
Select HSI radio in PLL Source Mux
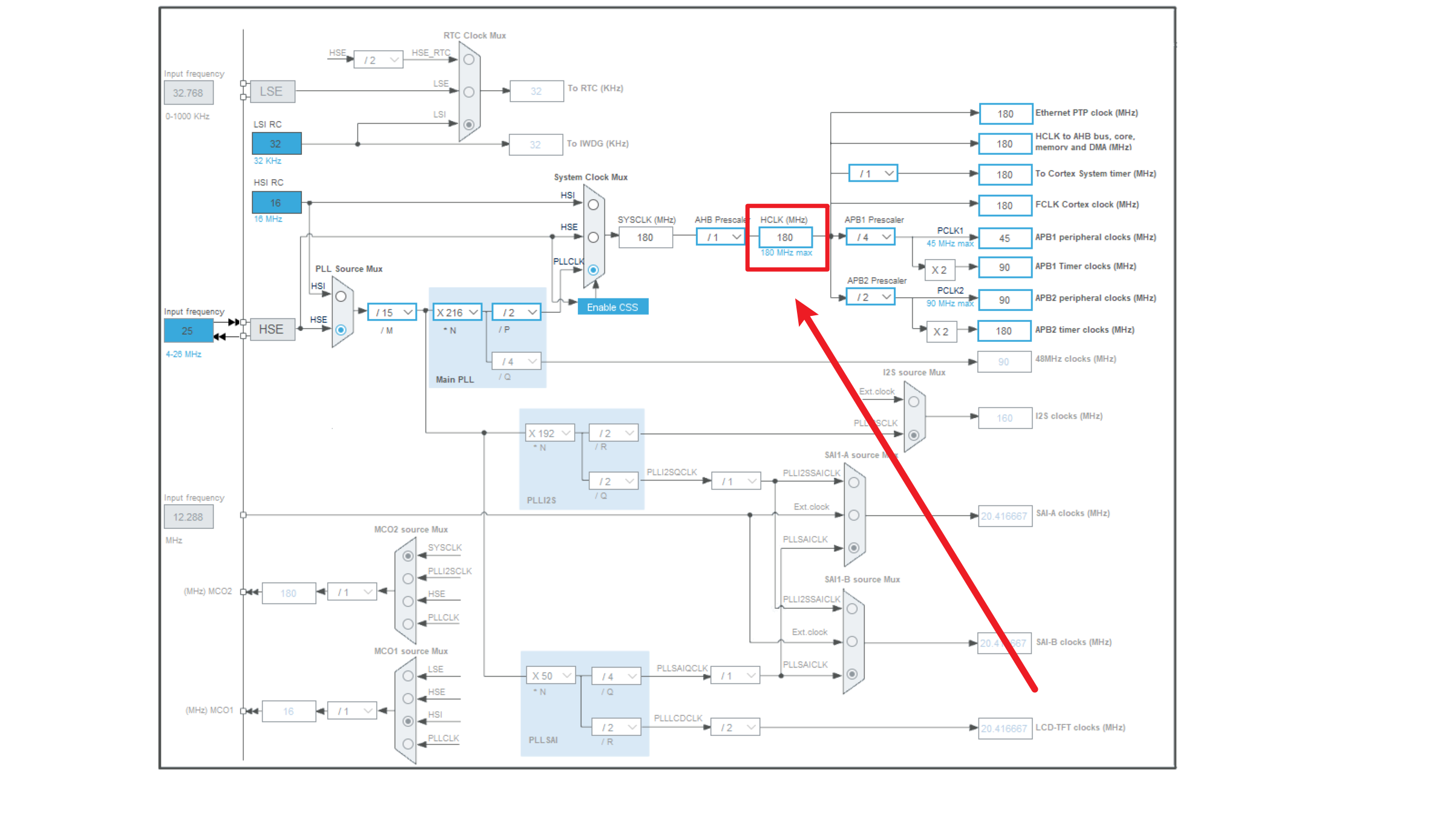pyautogui.click(x=341, y=297)
